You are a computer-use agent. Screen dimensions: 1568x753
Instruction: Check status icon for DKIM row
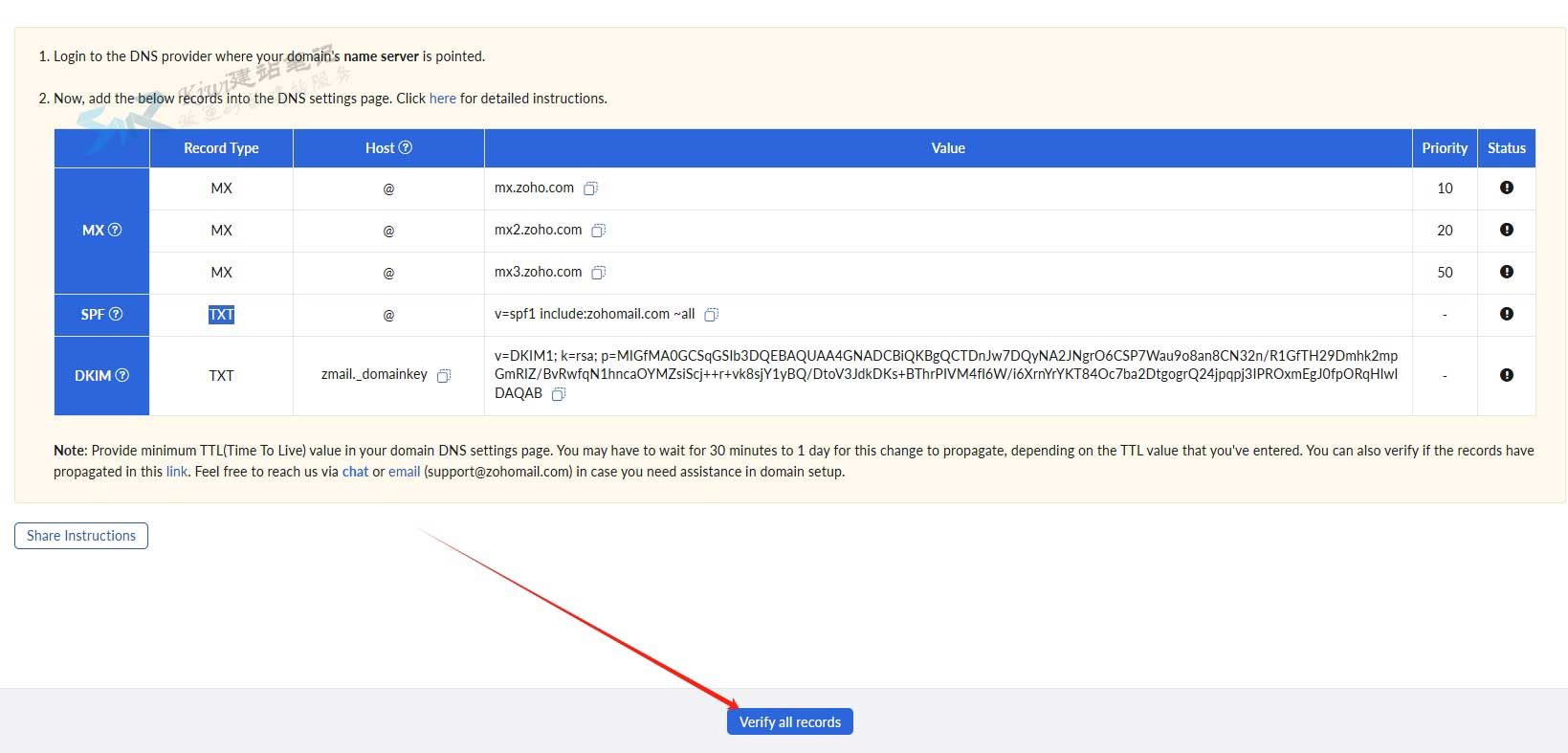click(x=1507, y=375)
